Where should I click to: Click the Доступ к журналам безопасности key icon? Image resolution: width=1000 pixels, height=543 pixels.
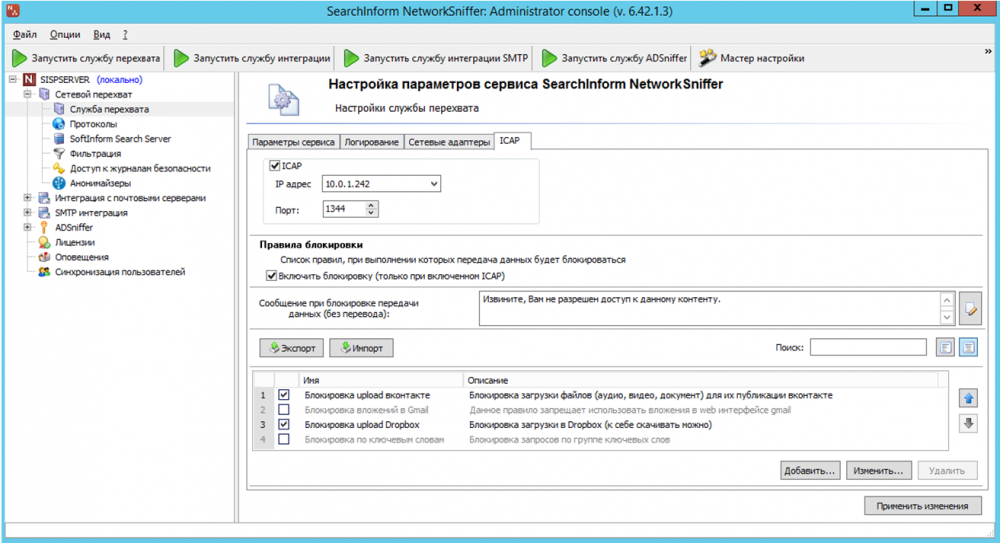pyautogui.click(x=59, y=168)
